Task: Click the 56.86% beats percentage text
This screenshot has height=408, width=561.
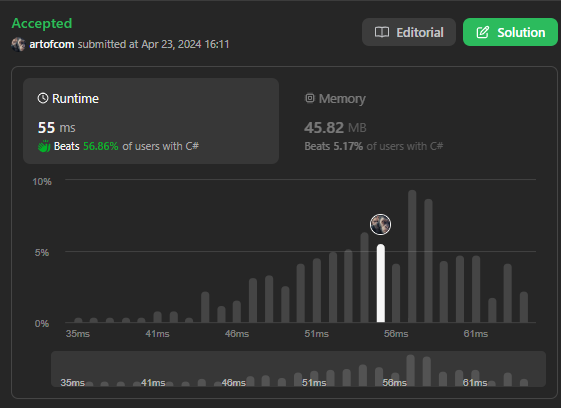Action: (101, 146)
